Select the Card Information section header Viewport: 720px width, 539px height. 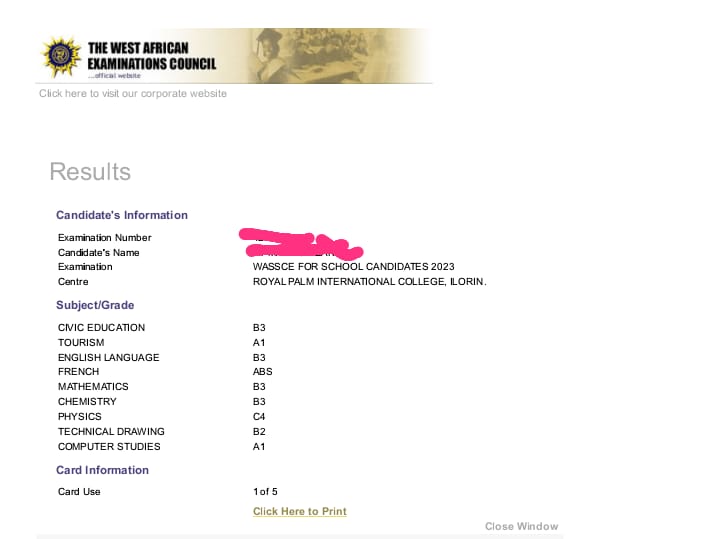pyautogui.click(x=103, y=470)
